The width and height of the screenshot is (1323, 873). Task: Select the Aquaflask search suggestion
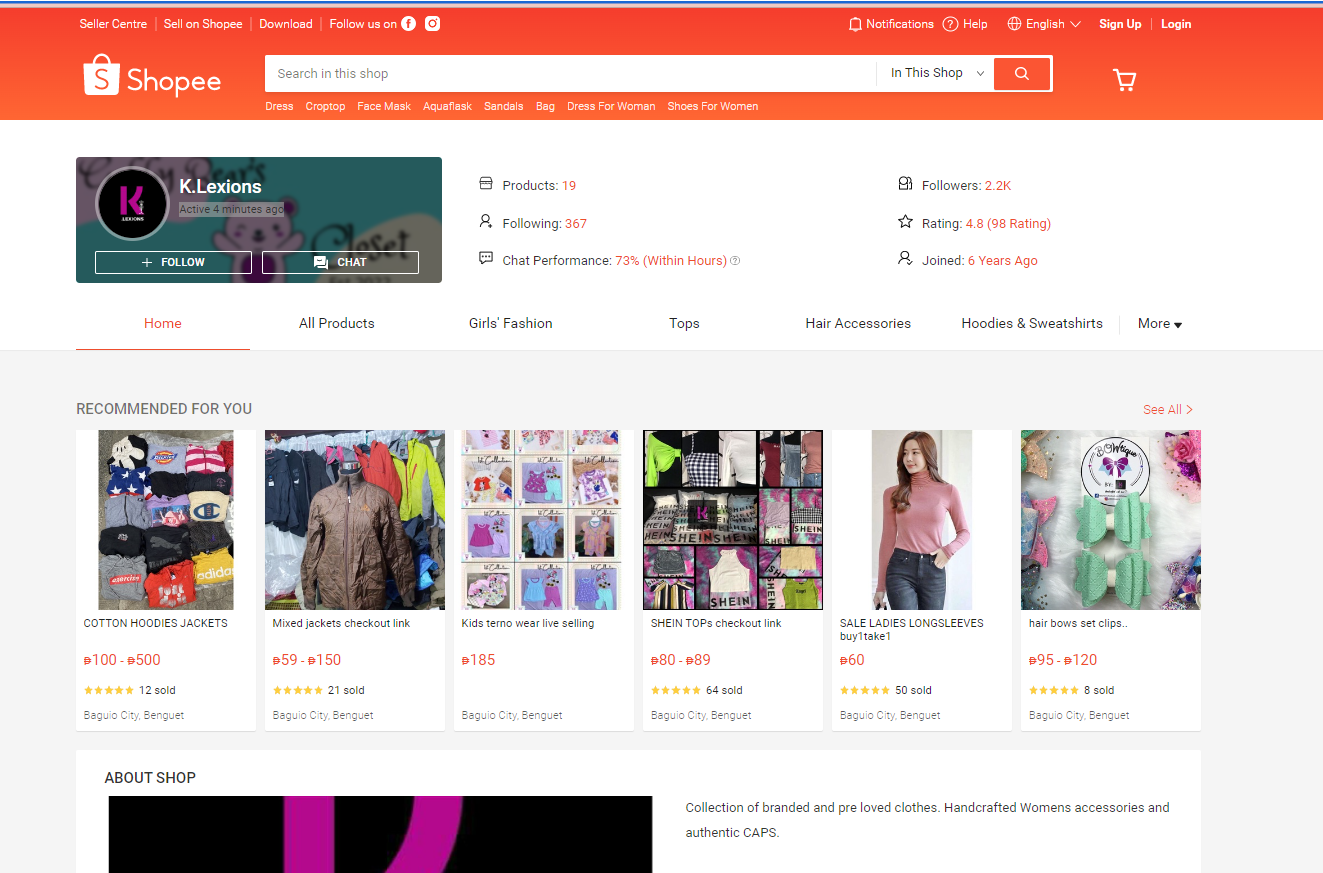[447, 106]
